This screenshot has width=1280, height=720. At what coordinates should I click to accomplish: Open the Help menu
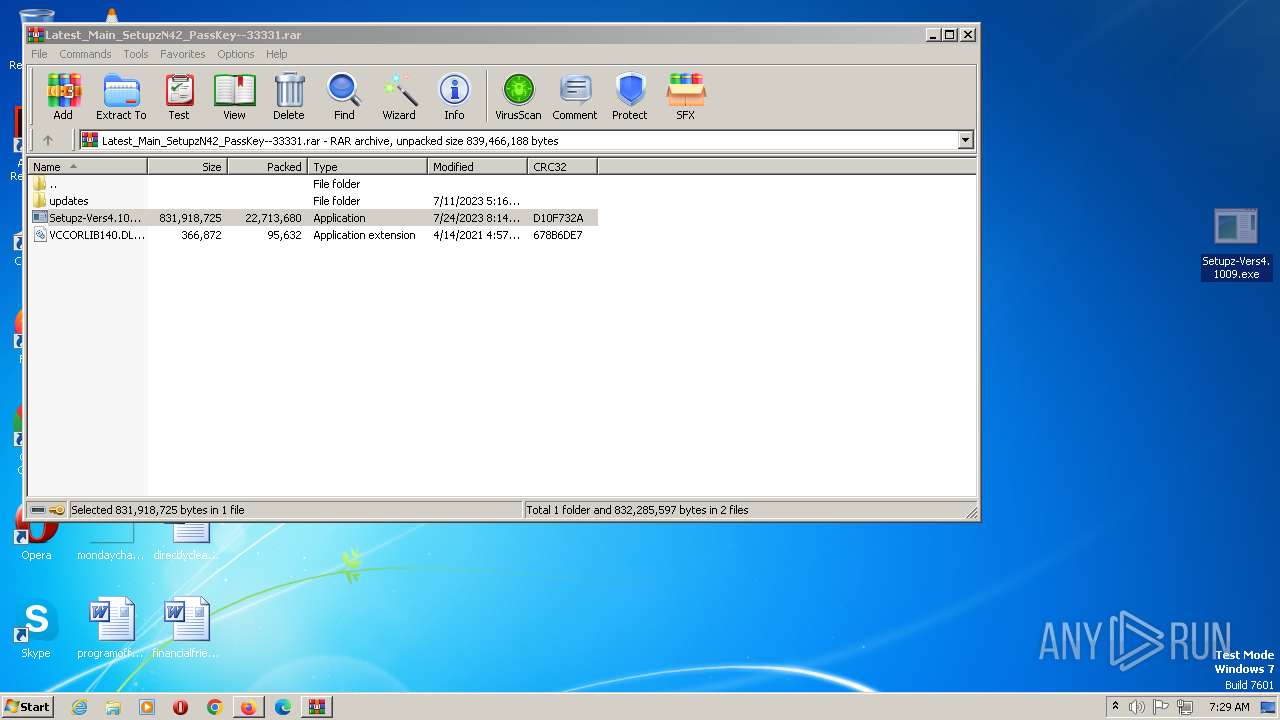point(277,54)
